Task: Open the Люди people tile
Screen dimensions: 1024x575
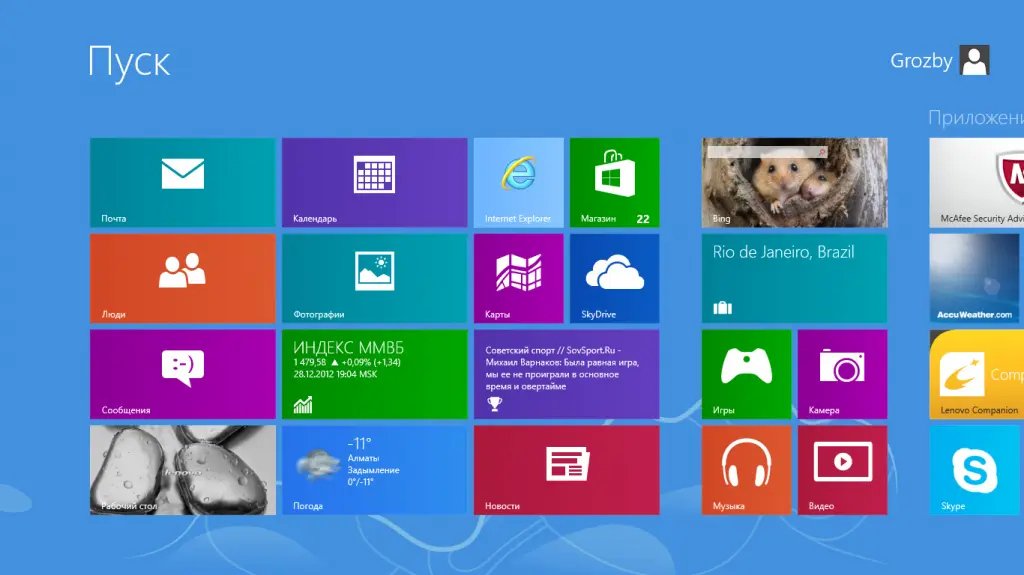Action: pos(183,278)
